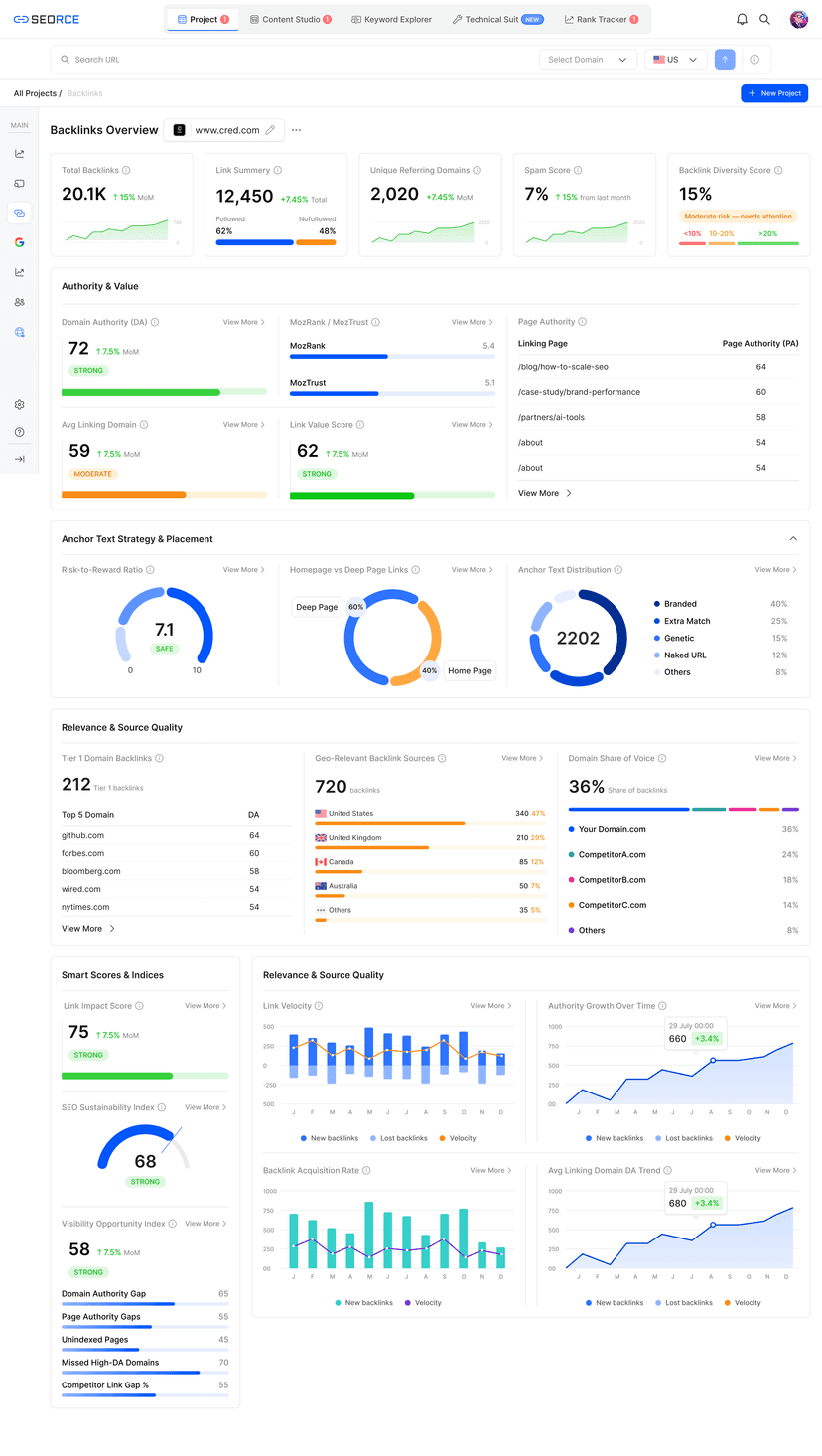The height and width of the screenshot is (1456, 822).
Task: Select the Google integration icon in sidebar
Action: point(20,242)
